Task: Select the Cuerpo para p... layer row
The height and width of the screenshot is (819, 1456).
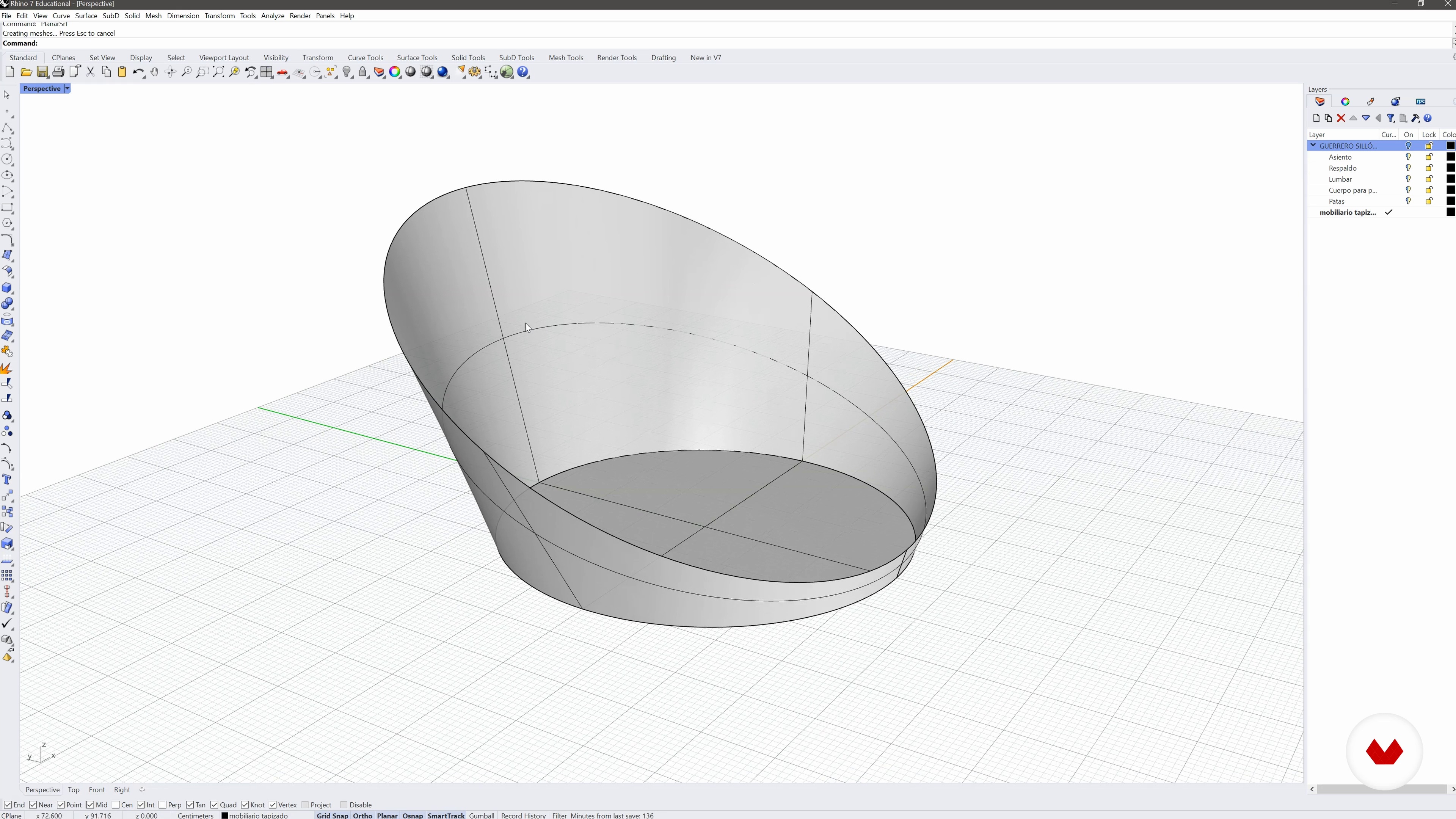Action: pyautogui.click(x=1381, y=190)
